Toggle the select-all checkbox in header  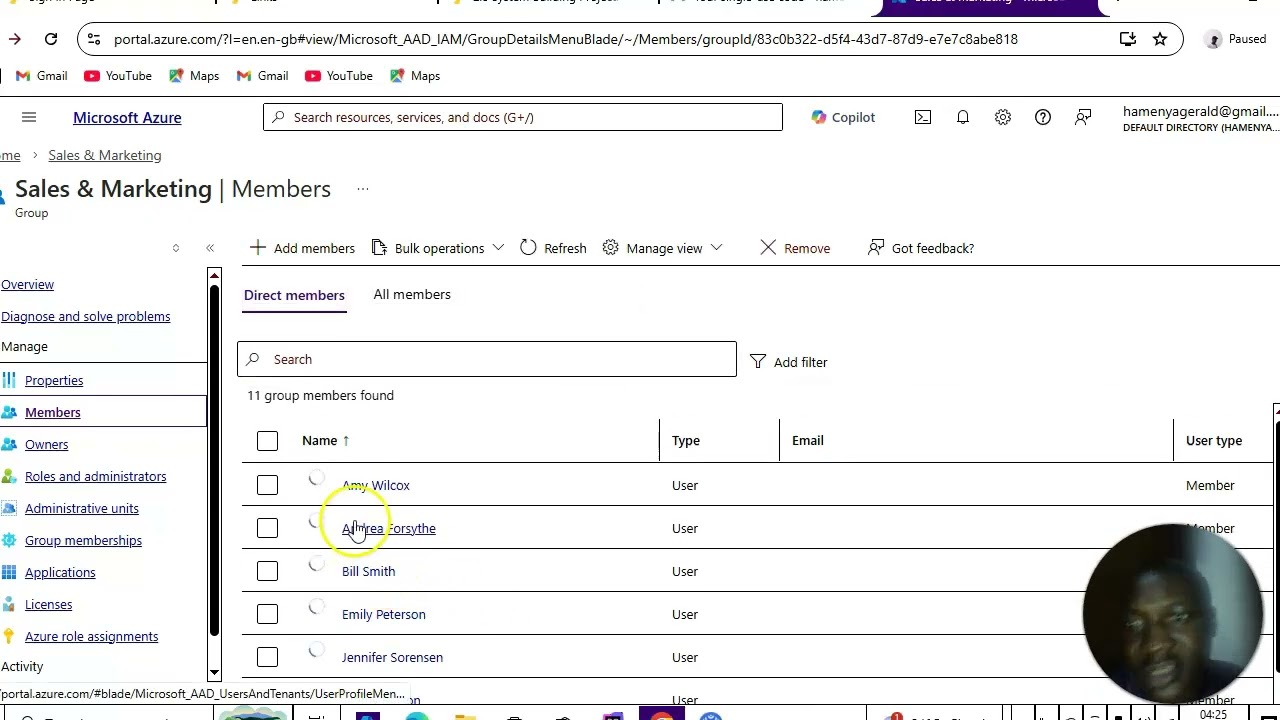pyautogui.click(x=267, y=441)
